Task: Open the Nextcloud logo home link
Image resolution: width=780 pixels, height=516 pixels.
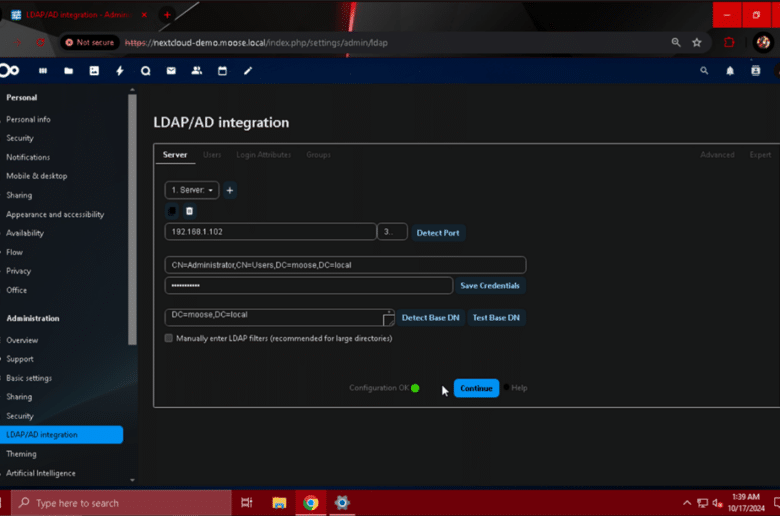Action: pos(9,71)
